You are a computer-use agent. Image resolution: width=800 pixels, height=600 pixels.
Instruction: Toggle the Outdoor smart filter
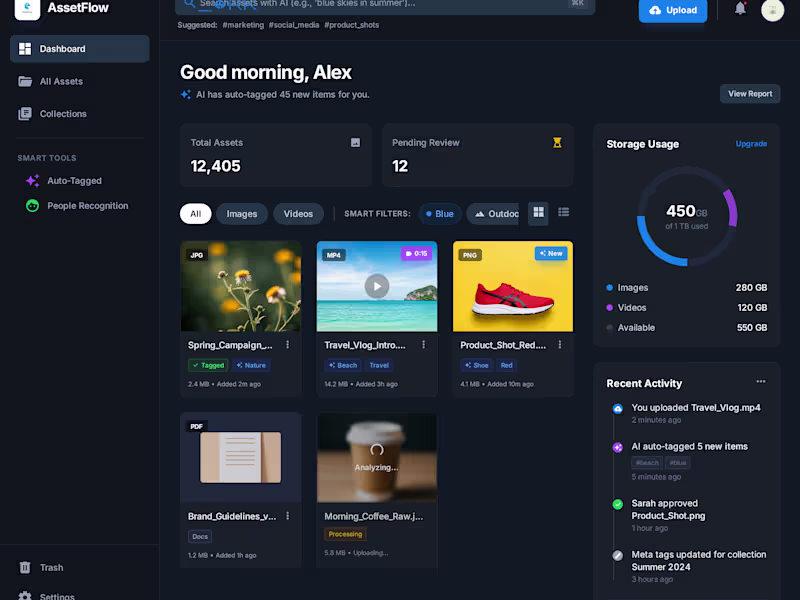496,213
